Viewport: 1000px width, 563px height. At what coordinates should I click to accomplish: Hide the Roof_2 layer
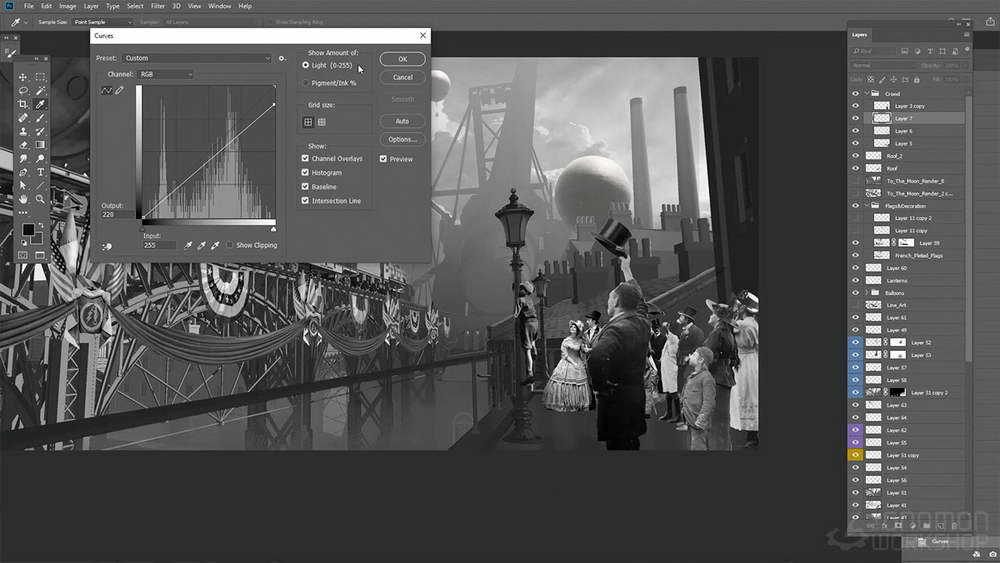(855, 156)
